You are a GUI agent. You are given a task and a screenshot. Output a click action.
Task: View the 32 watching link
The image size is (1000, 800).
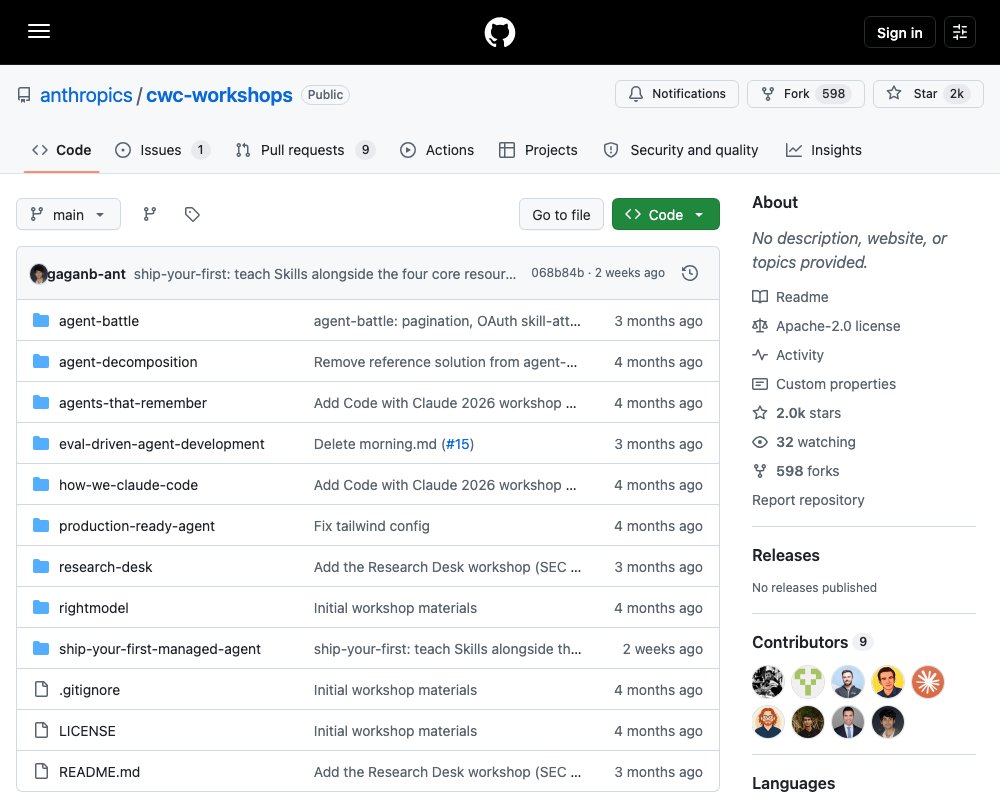coord(804,442)
